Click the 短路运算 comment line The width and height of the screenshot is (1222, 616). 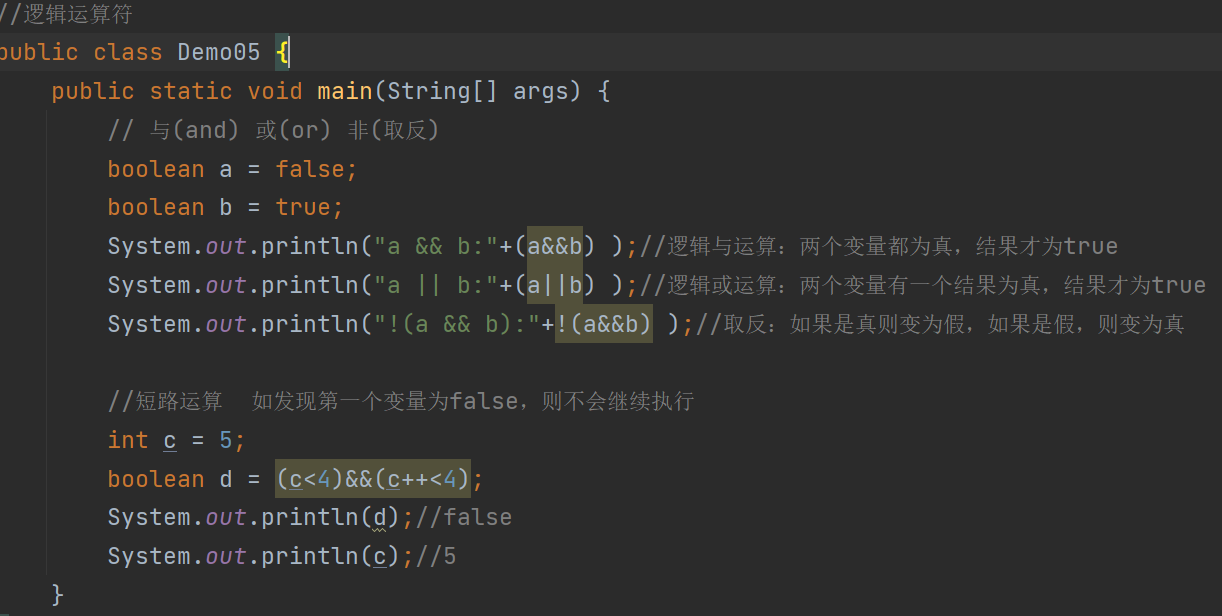click(400, 402)
